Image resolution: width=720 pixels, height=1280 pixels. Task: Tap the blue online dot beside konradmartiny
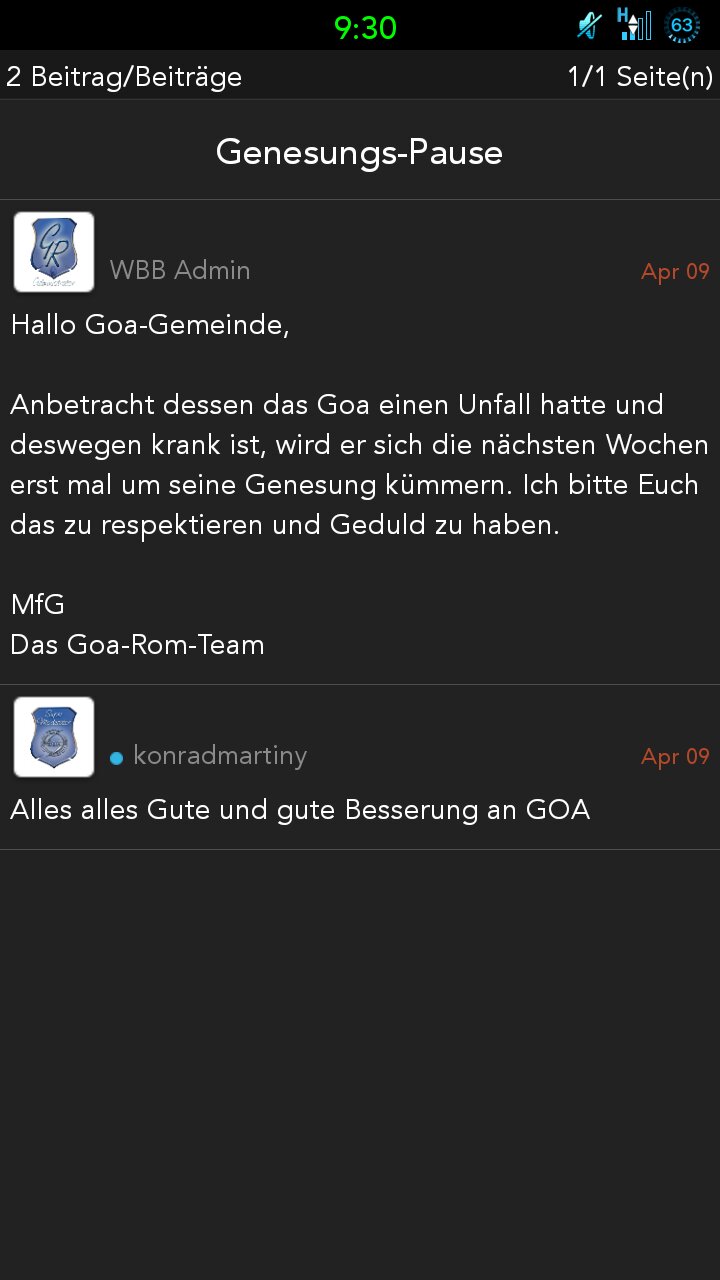tap(116, 758)
